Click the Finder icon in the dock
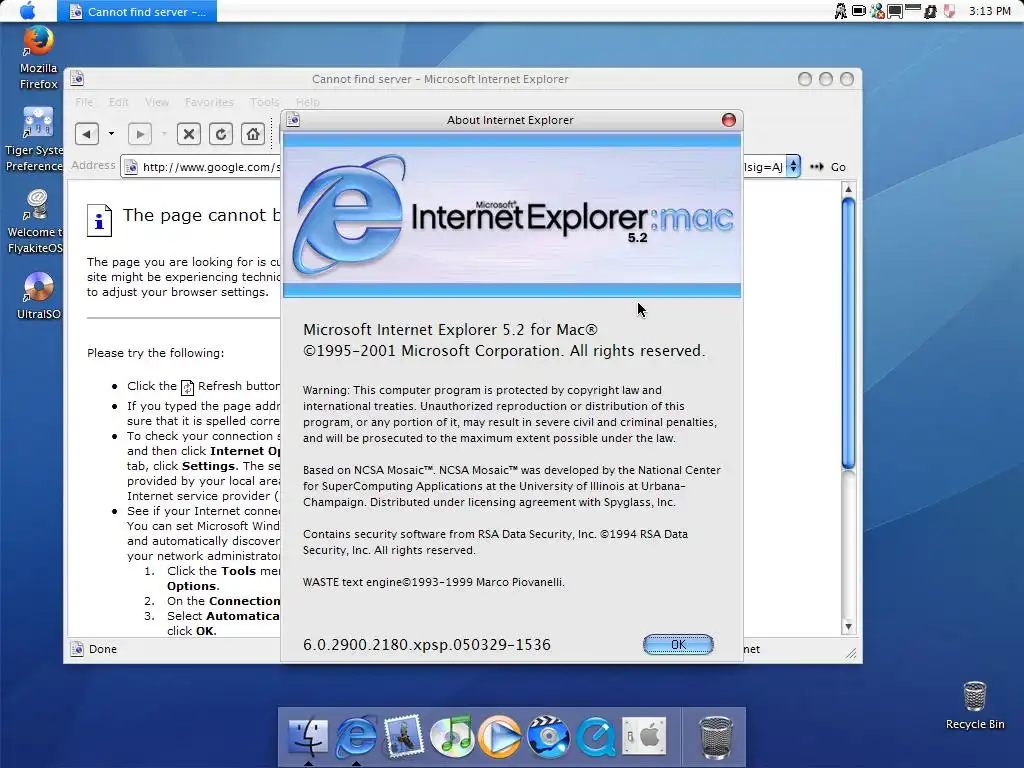Image resolution: width=1024 pixels, height=768 pixels. pyautogui.click(x=308, y=735)
